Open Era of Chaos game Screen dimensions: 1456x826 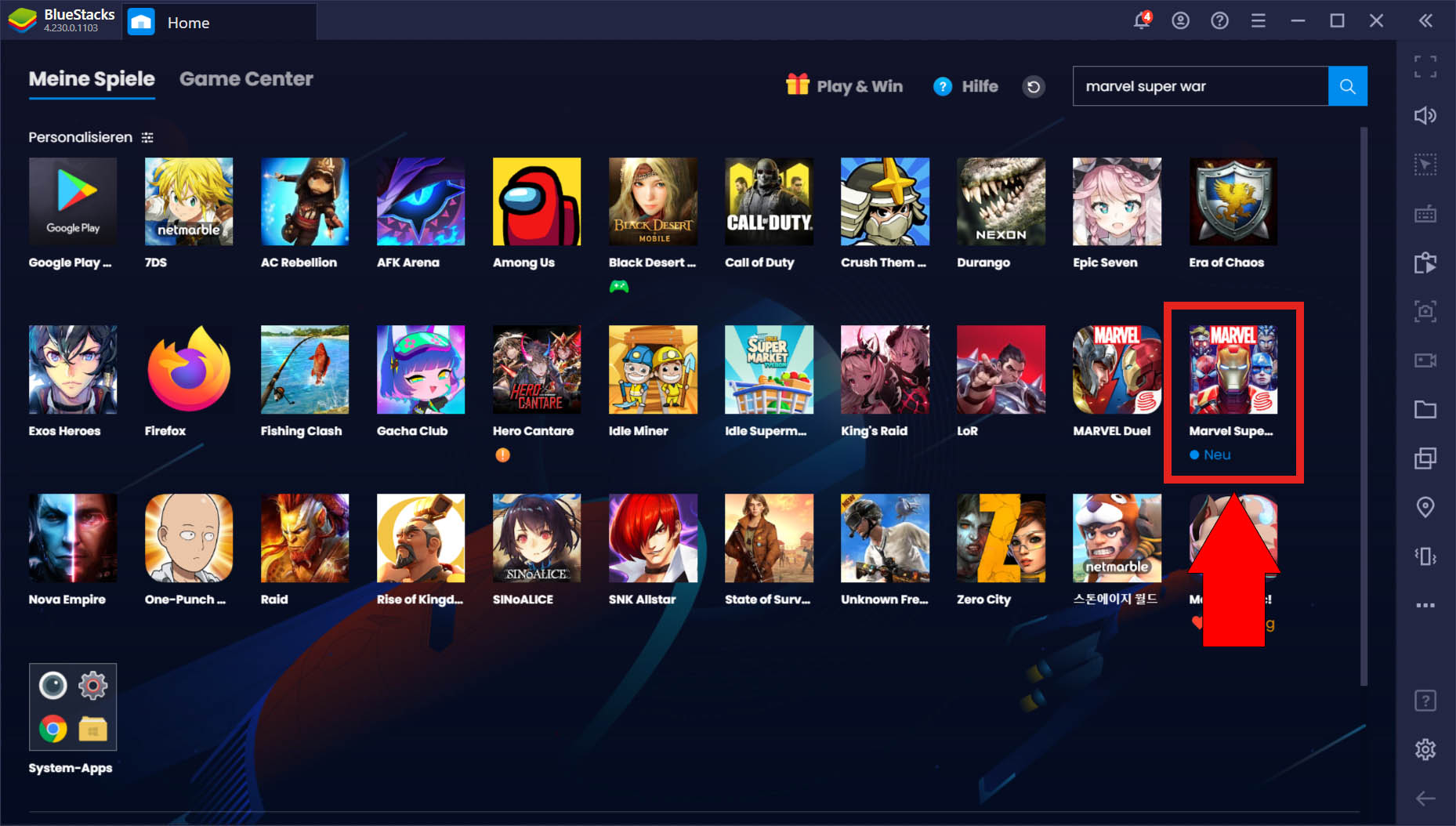tap(1233, 201)
